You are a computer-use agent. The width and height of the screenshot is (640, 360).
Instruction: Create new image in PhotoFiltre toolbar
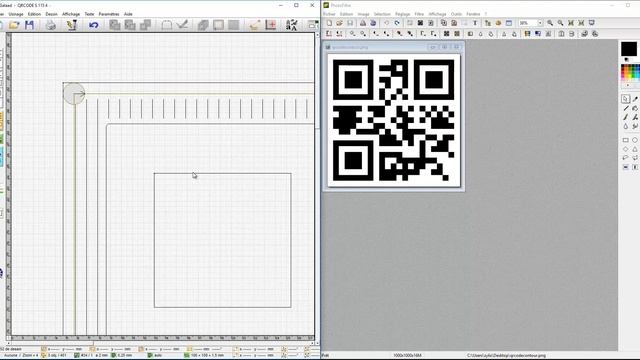click(329, 23)
